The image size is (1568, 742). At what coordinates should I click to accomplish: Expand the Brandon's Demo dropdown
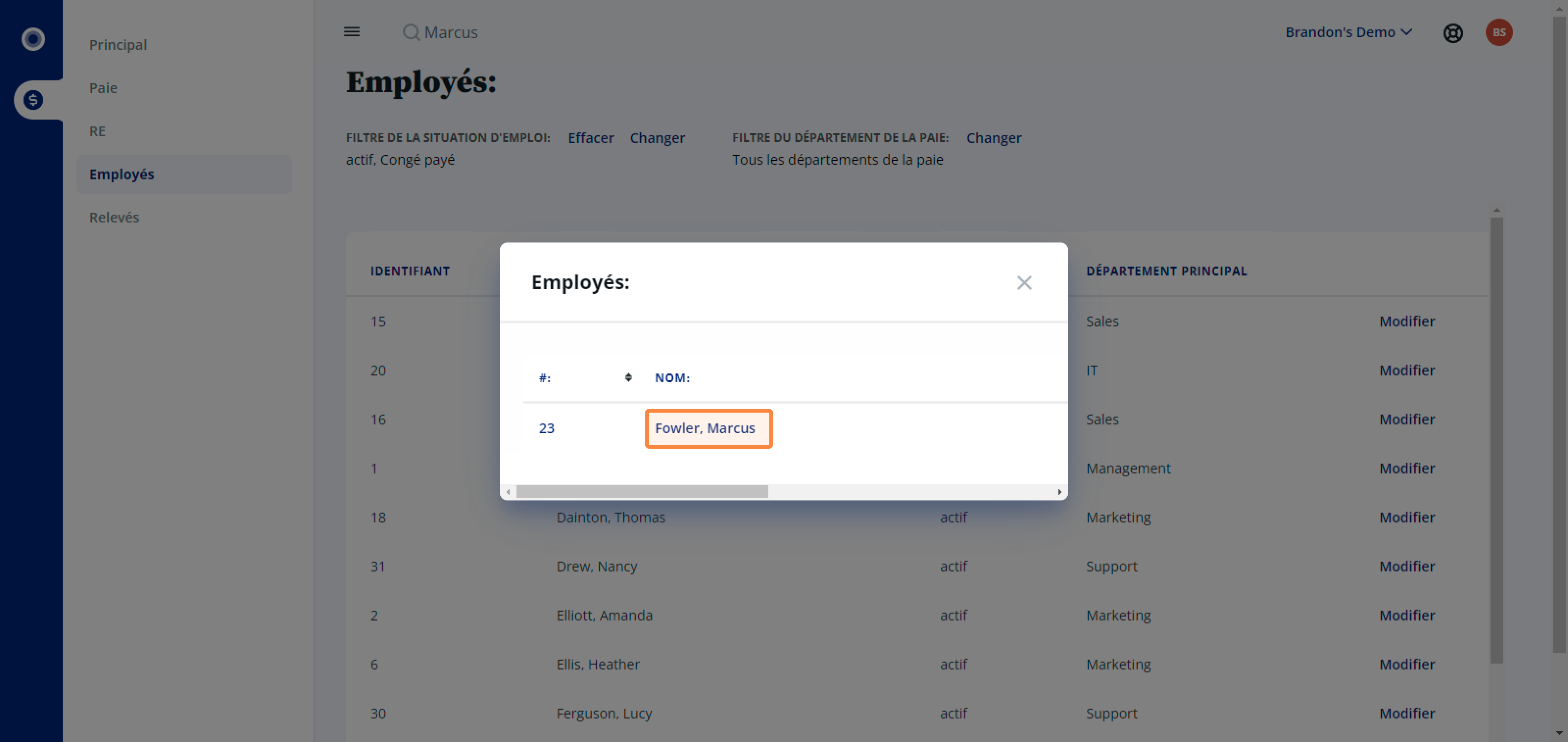coord(1348,32)
